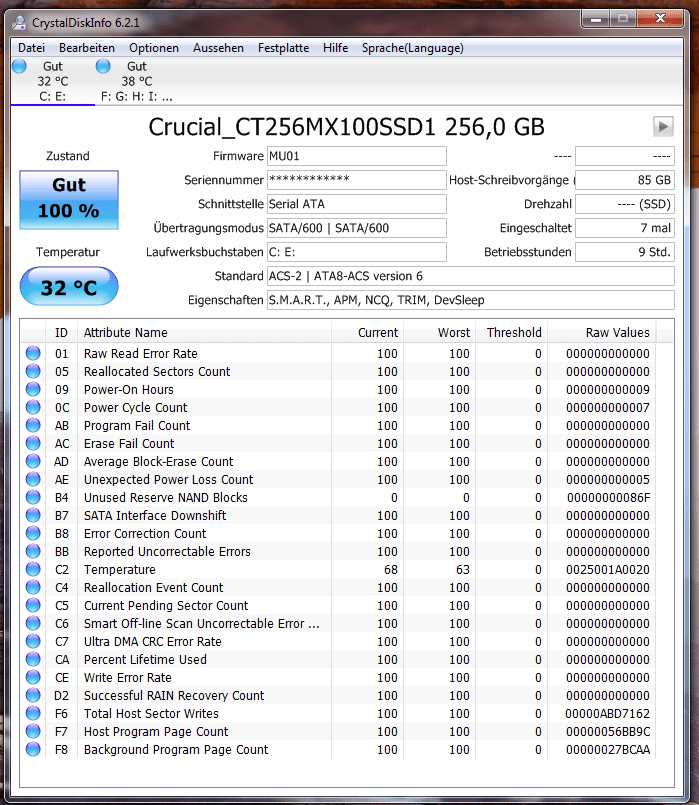This screenshot has height=805, width=699.
Task: Open the Datei menu
Action: (31, 48)
